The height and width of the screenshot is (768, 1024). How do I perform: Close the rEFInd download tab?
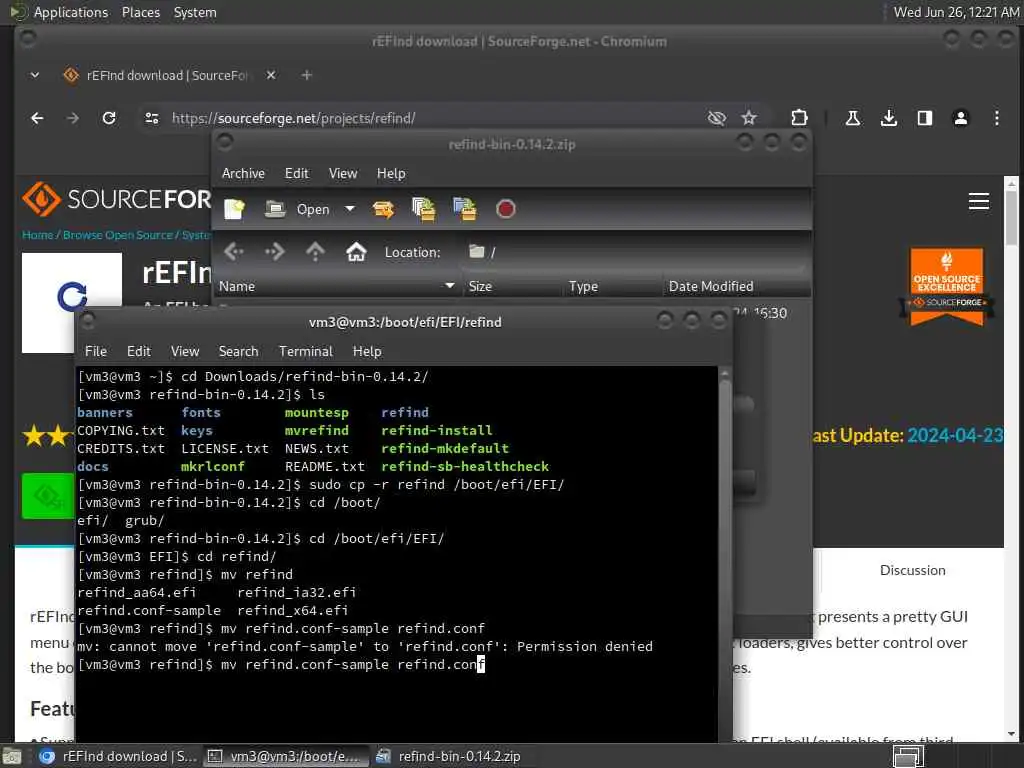[271, 75]
